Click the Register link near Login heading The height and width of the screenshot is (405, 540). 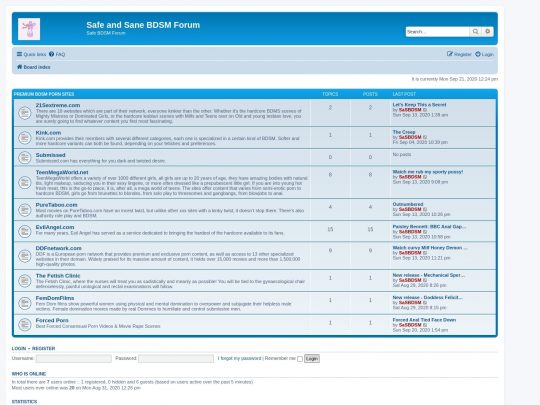point(43,348)
